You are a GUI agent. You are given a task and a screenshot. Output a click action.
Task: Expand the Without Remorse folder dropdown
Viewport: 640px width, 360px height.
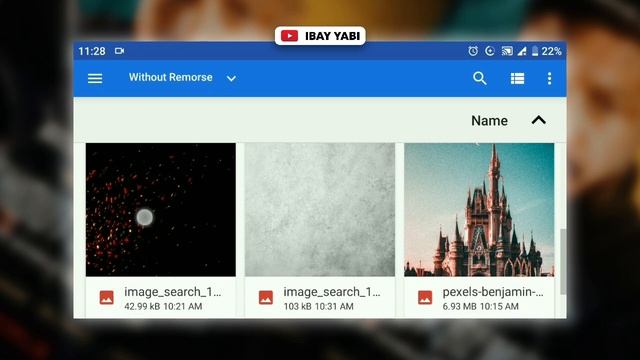pyautogui.click(x=231, y=78)
